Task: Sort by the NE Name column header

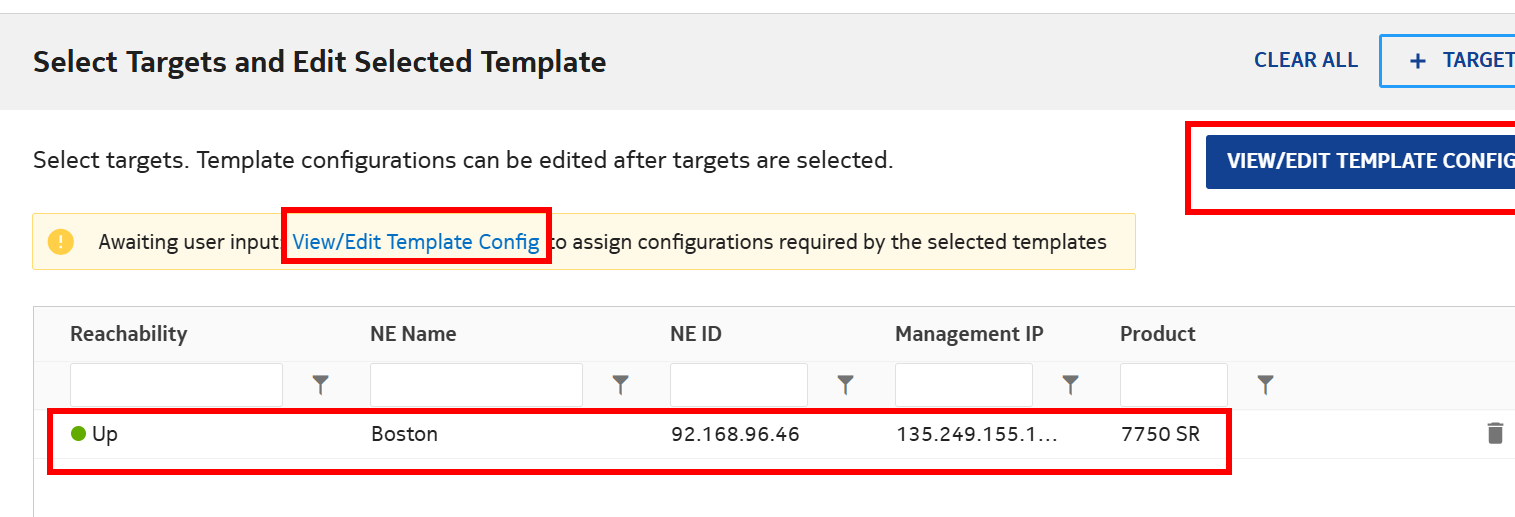Action: 413,334
